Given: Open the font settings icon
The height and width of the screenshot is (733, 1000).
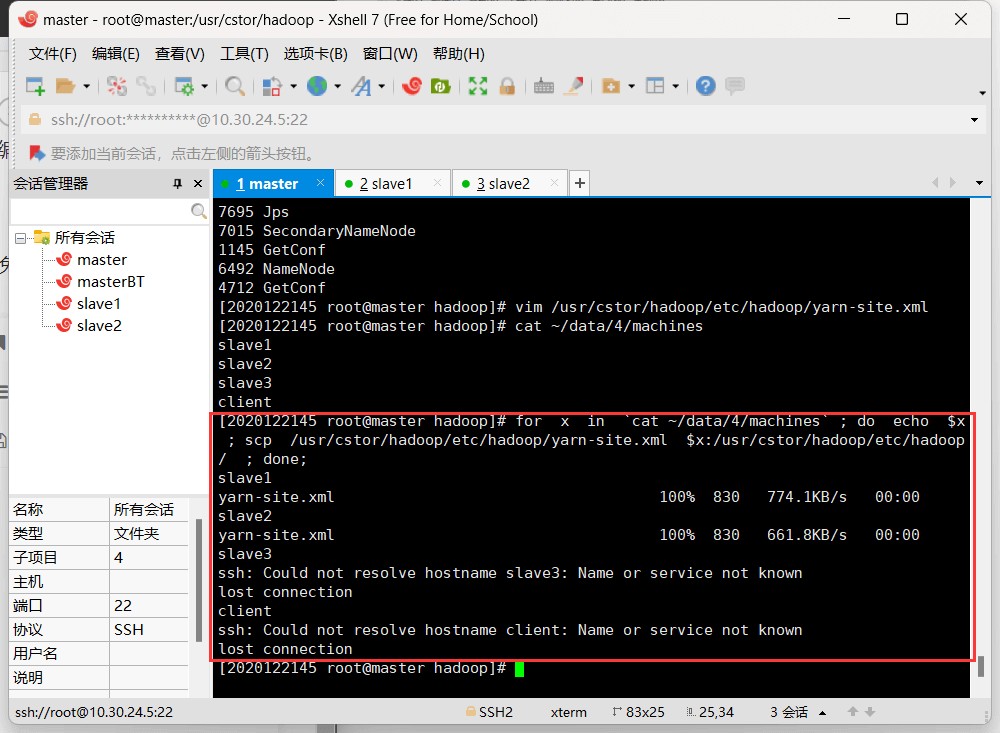Looking at the screenshot, I should (x=361, y=86).
